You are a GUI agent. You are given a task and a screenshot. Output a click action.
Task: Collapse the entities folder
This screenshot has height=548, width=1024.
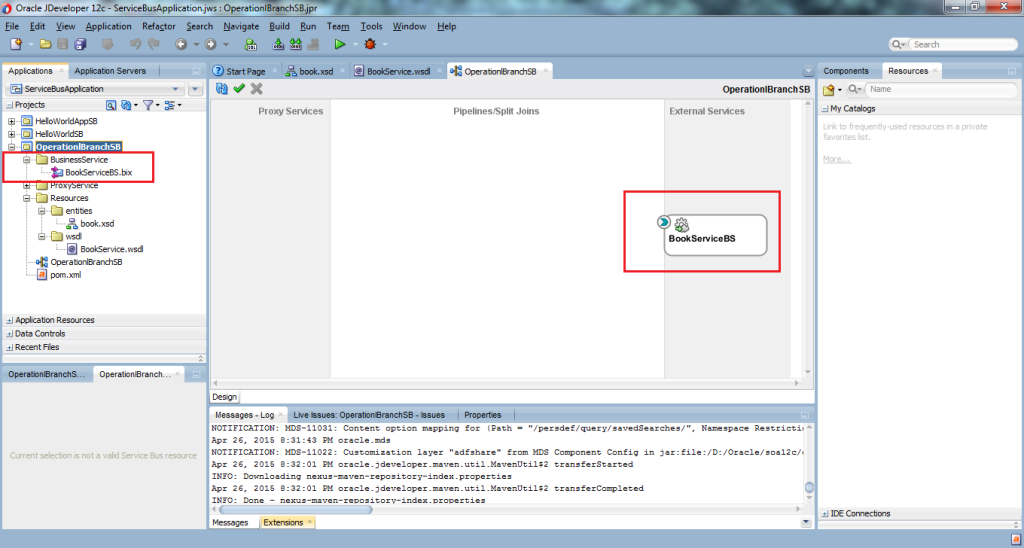(42, 211)
